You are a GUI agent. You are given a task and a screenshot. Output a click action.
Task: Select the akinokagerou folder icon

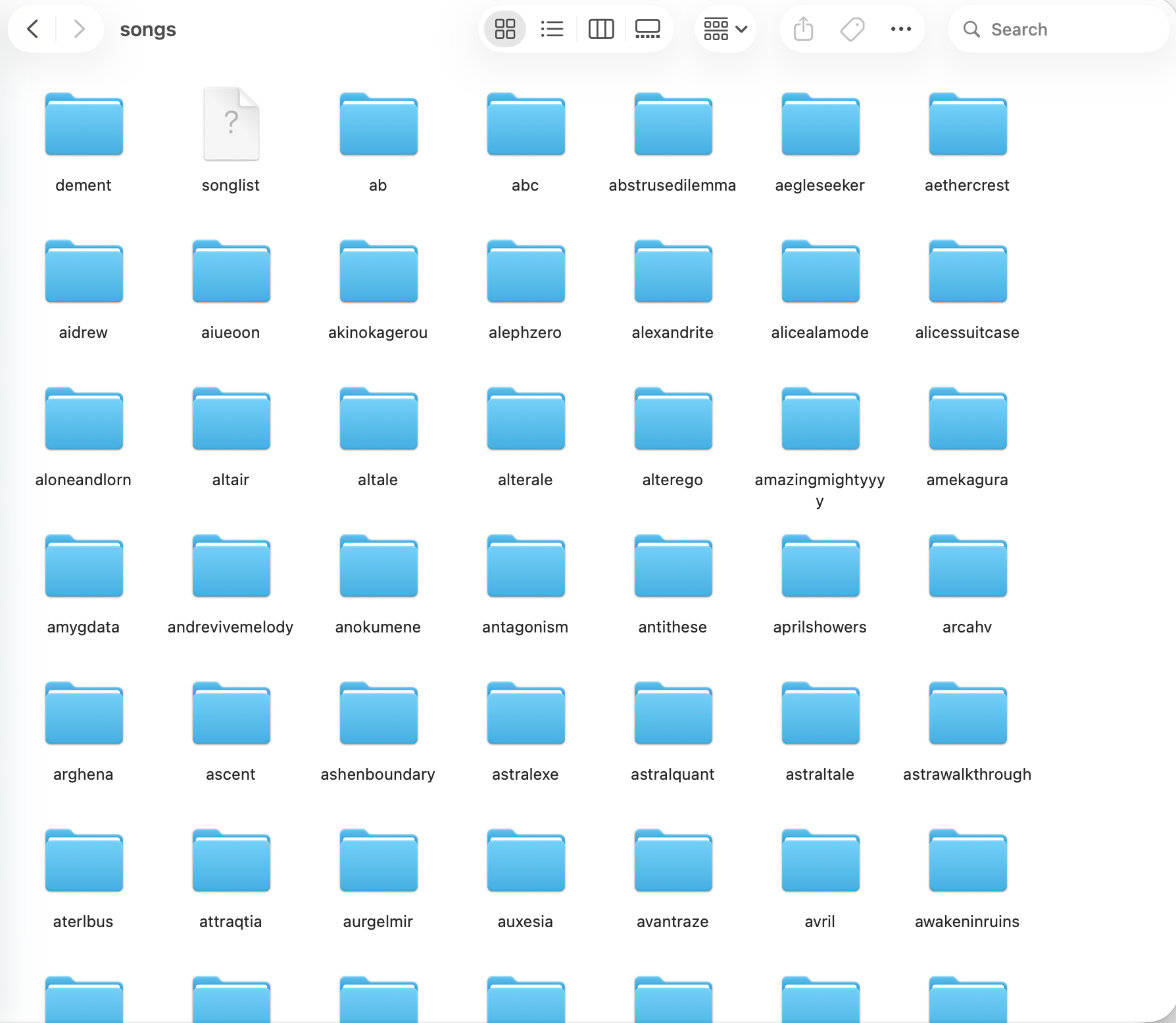point(379,272)
